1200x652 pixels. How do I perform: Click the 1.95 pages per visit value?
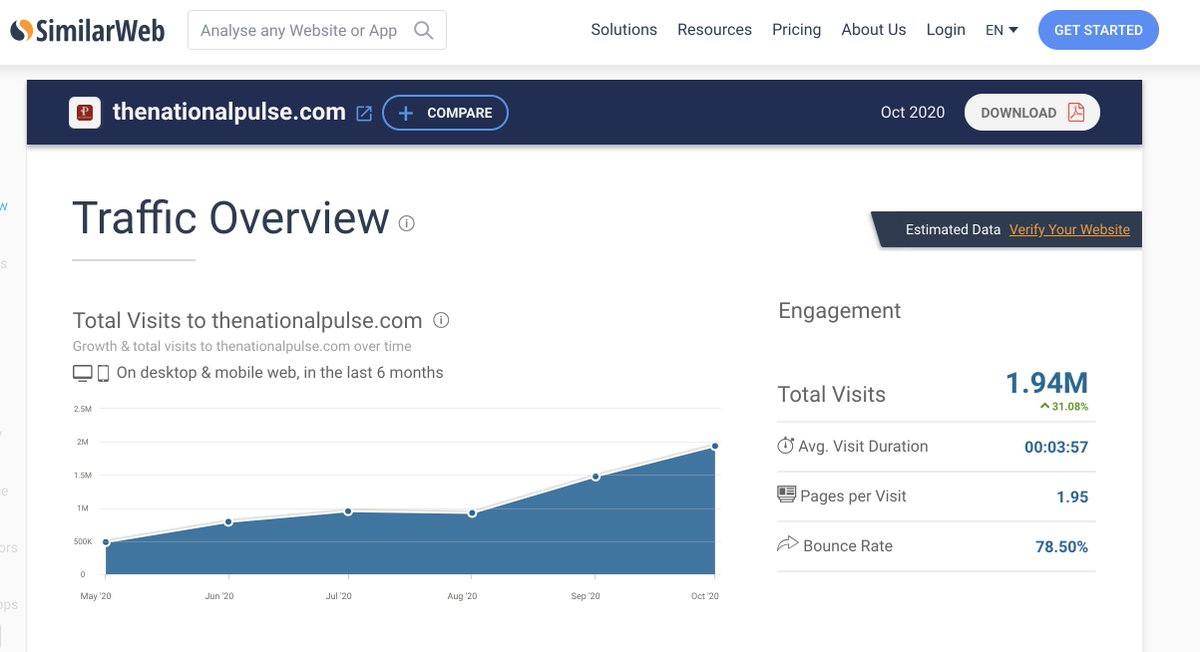pos(1072,497)
